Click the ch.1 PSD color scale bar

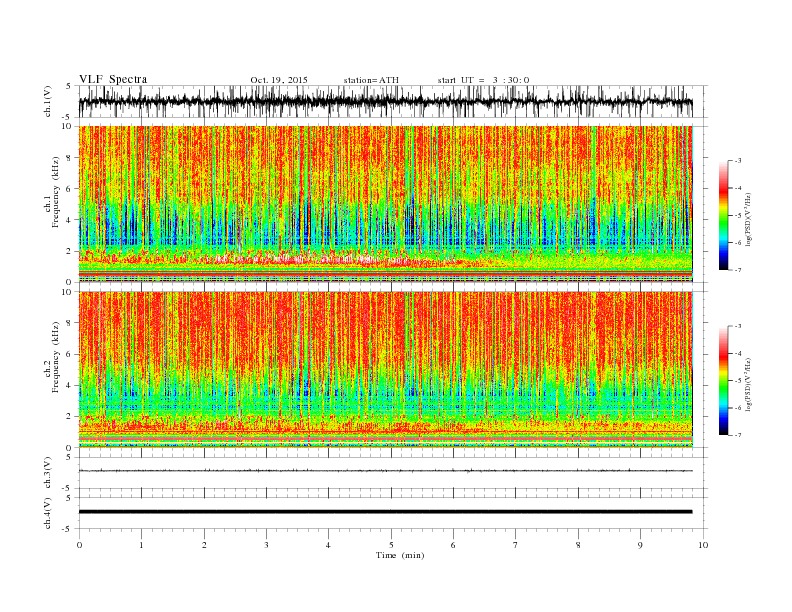pos(723,216)
